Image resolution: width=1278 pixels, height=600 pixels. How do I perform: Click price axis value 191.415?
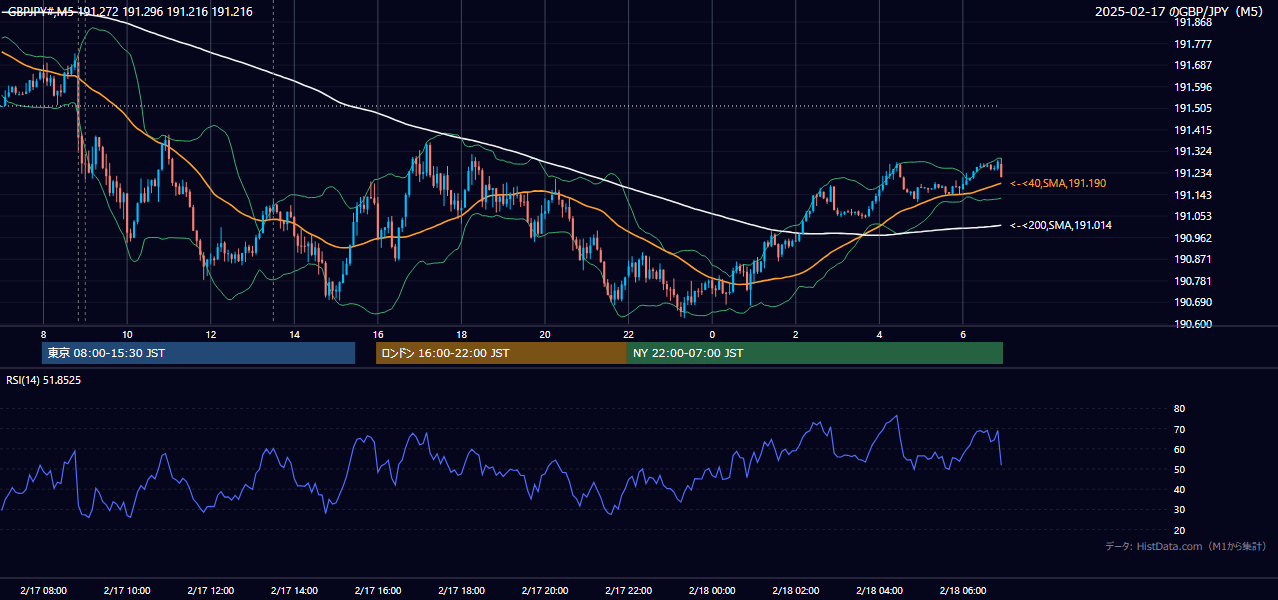click(1192, 130)
